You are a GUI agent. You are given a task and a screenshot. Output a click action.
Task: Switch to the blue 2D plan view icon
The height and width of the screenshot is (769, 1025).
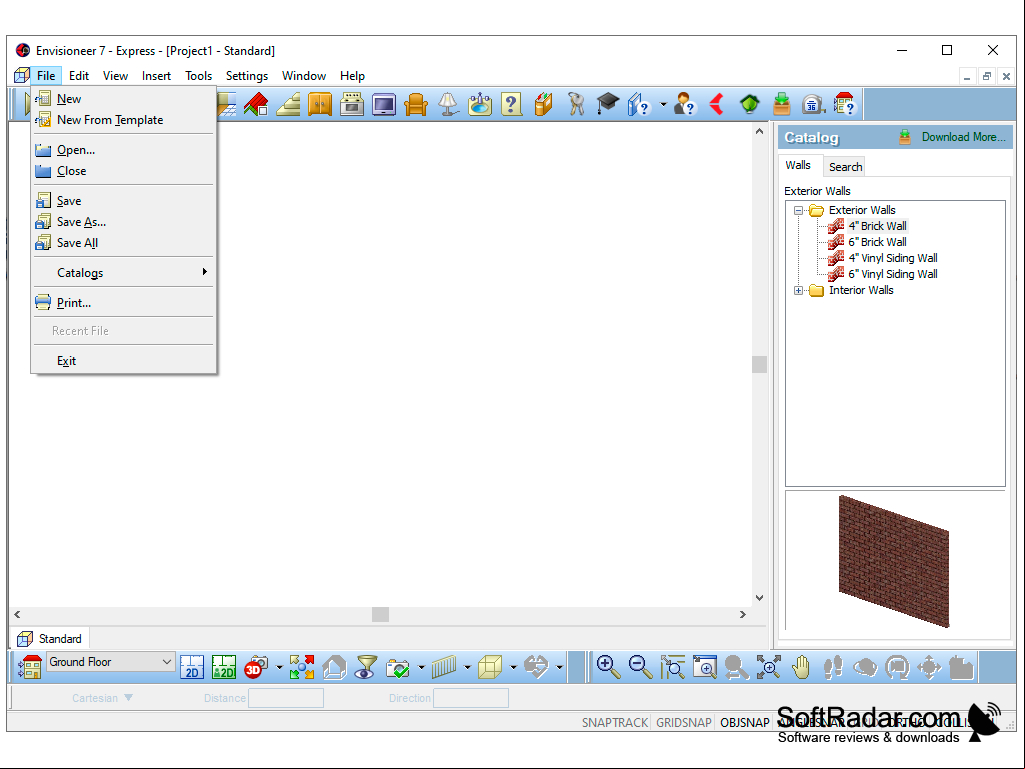point(192,667)
